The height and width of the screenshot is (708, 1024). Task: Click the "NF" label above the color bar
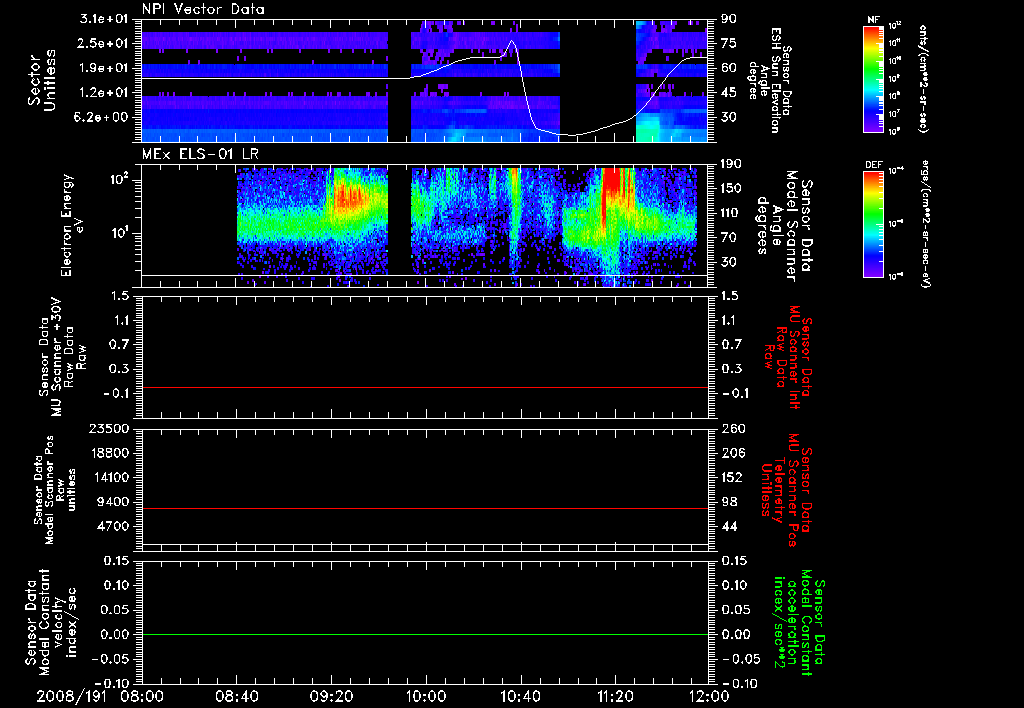click(x=873, y=20)
